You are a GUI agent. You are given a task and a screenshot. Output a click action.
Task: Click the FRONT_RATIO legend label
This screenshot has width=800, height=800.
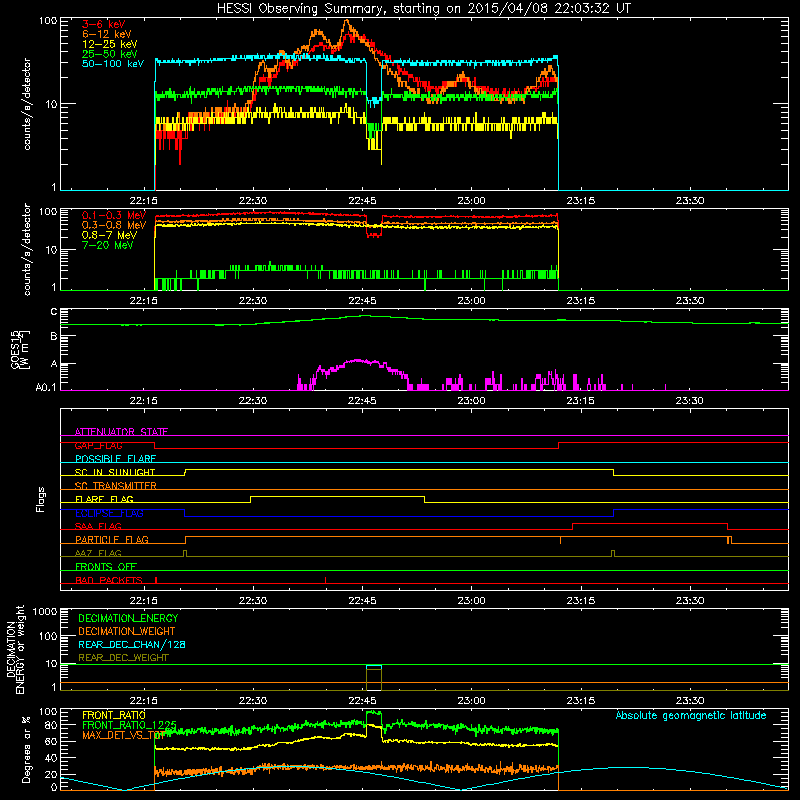tap(114, 715)
